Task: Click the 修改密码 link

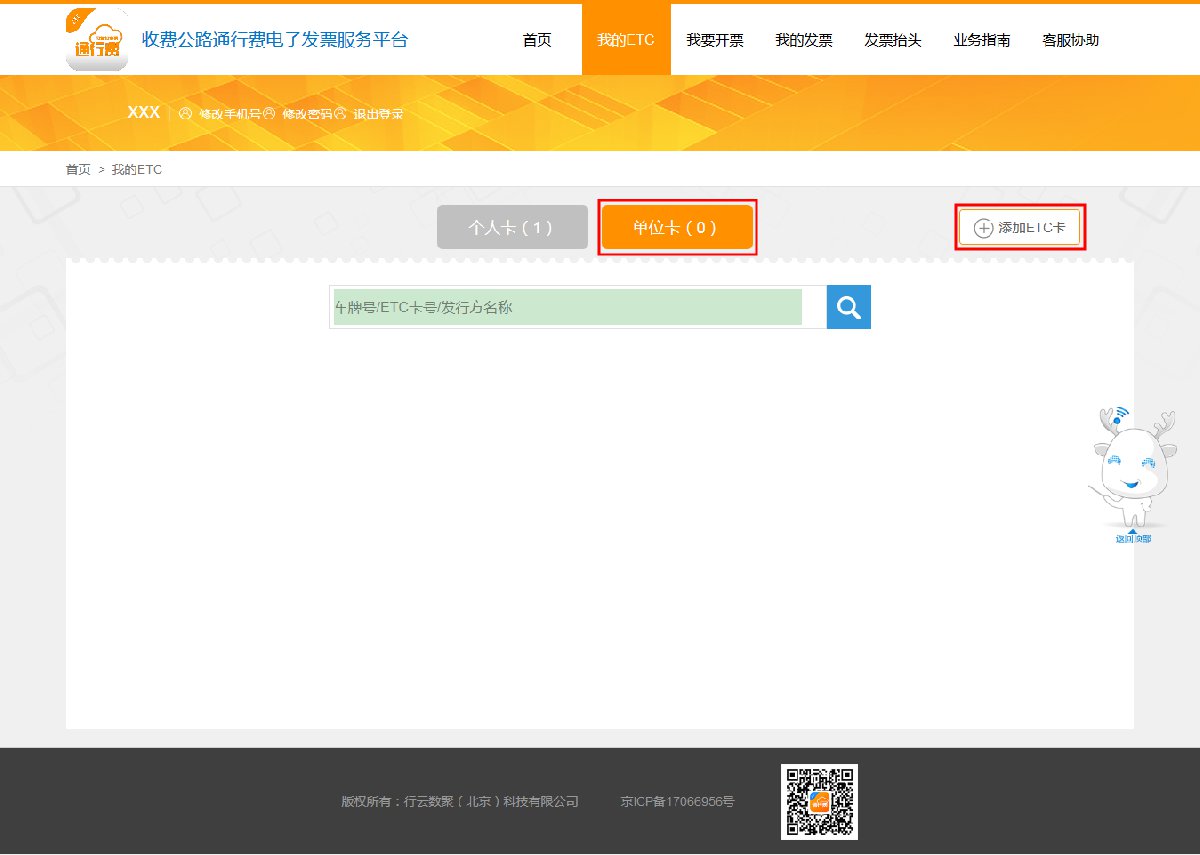Action: (306, 114)
